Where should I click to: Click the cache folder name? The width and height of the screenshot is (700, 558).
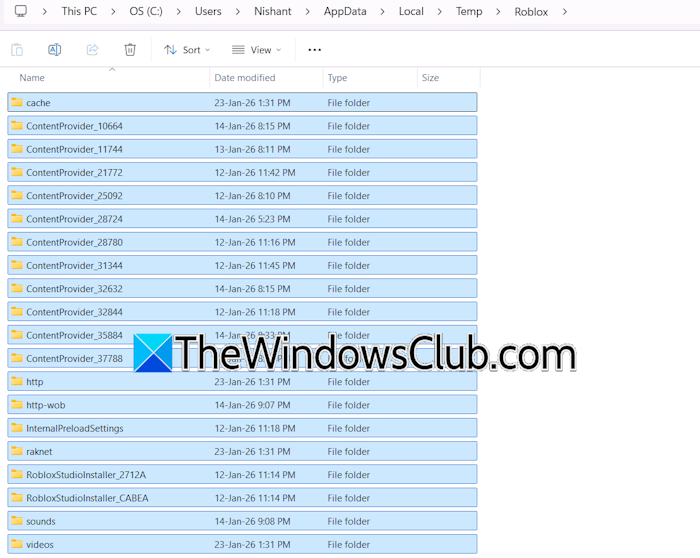tap(38, 103)
